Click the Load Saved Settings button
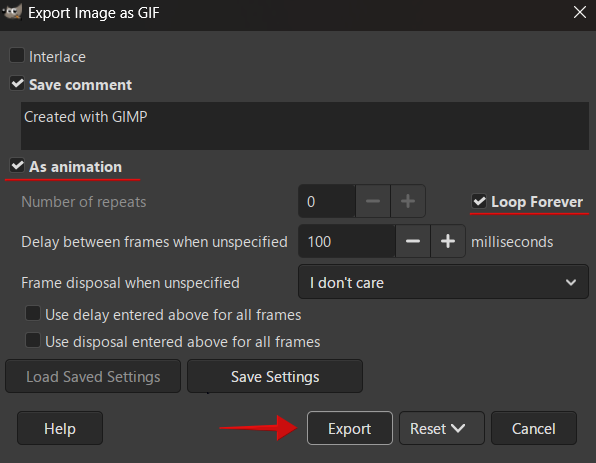This screenshot has width=596, height=463. pos(93,376)
